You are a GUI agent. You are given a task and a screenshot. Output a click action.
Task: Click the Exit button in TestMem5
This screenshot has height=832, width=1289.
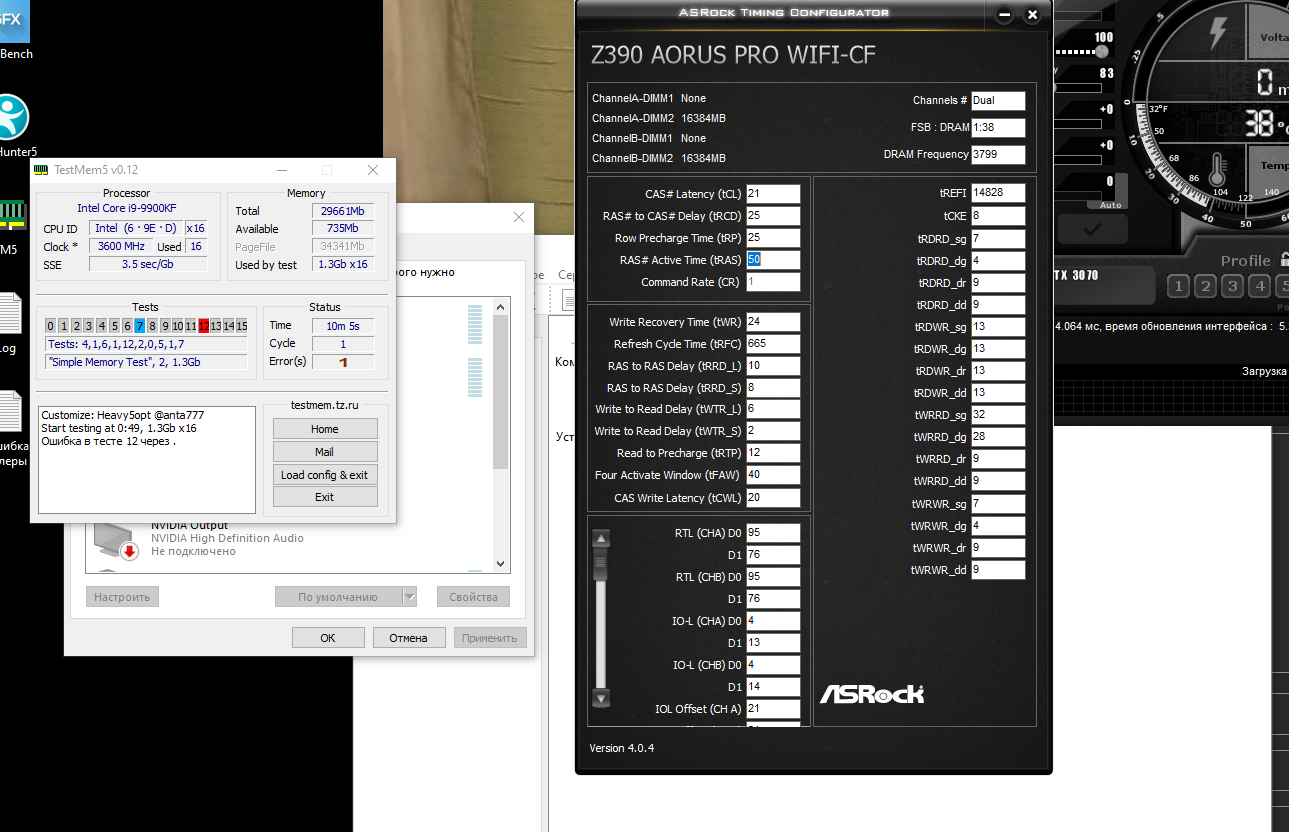coord(325,497)
